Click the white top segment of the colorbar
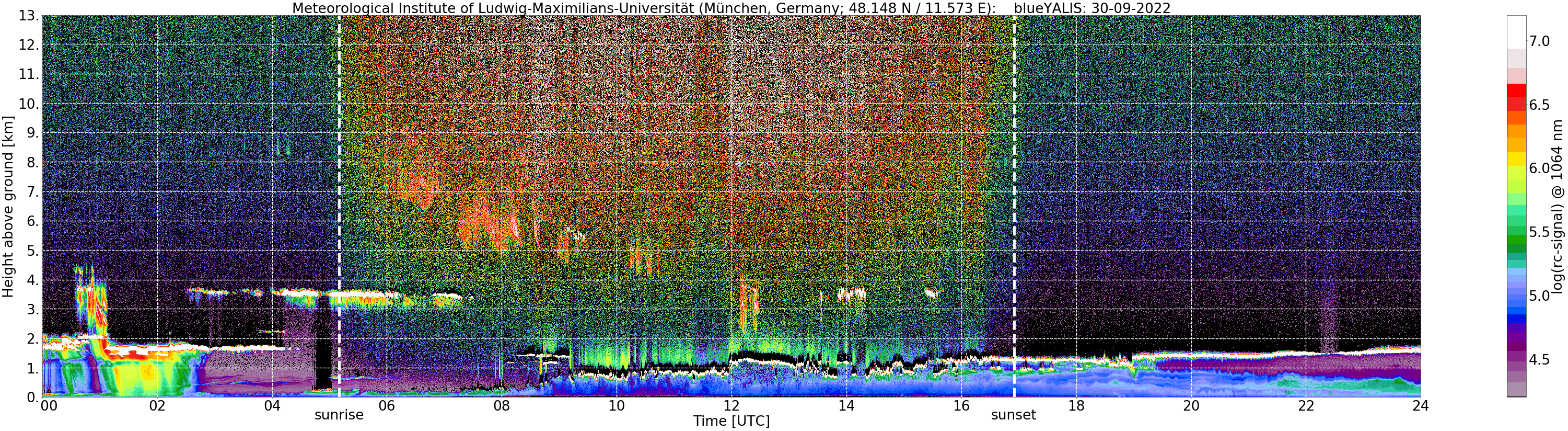 pyautogui.click(x=1516, y=32)
